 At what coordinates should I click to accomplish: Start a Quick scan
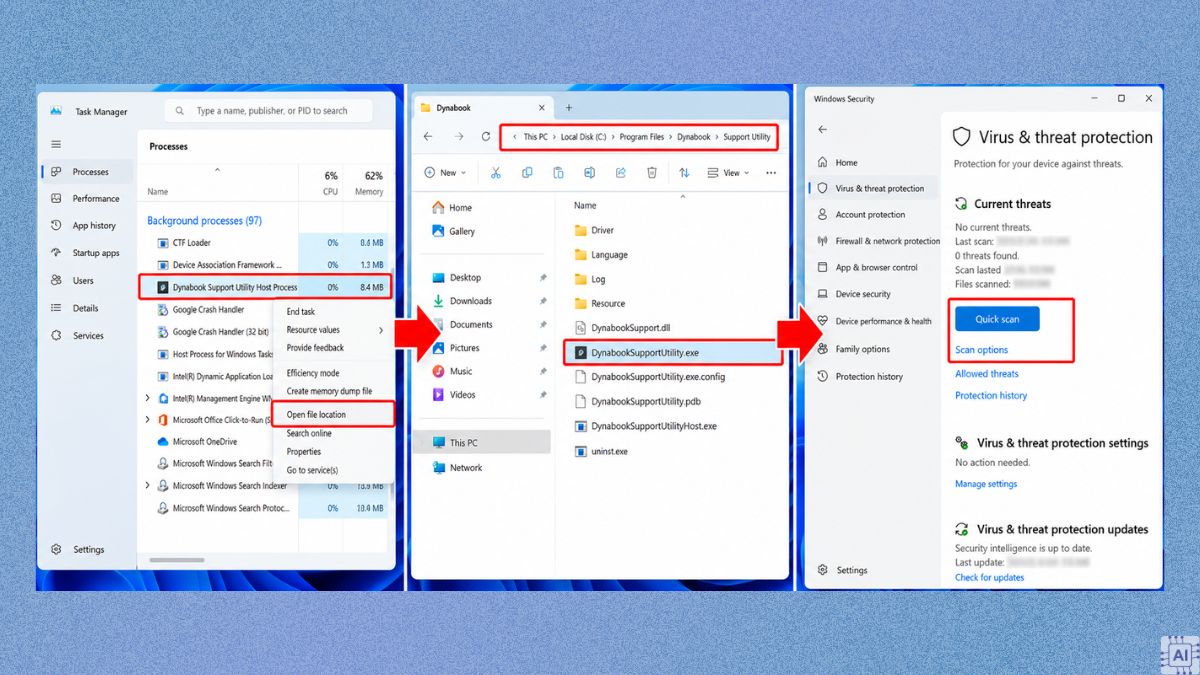tap(997, 319)
